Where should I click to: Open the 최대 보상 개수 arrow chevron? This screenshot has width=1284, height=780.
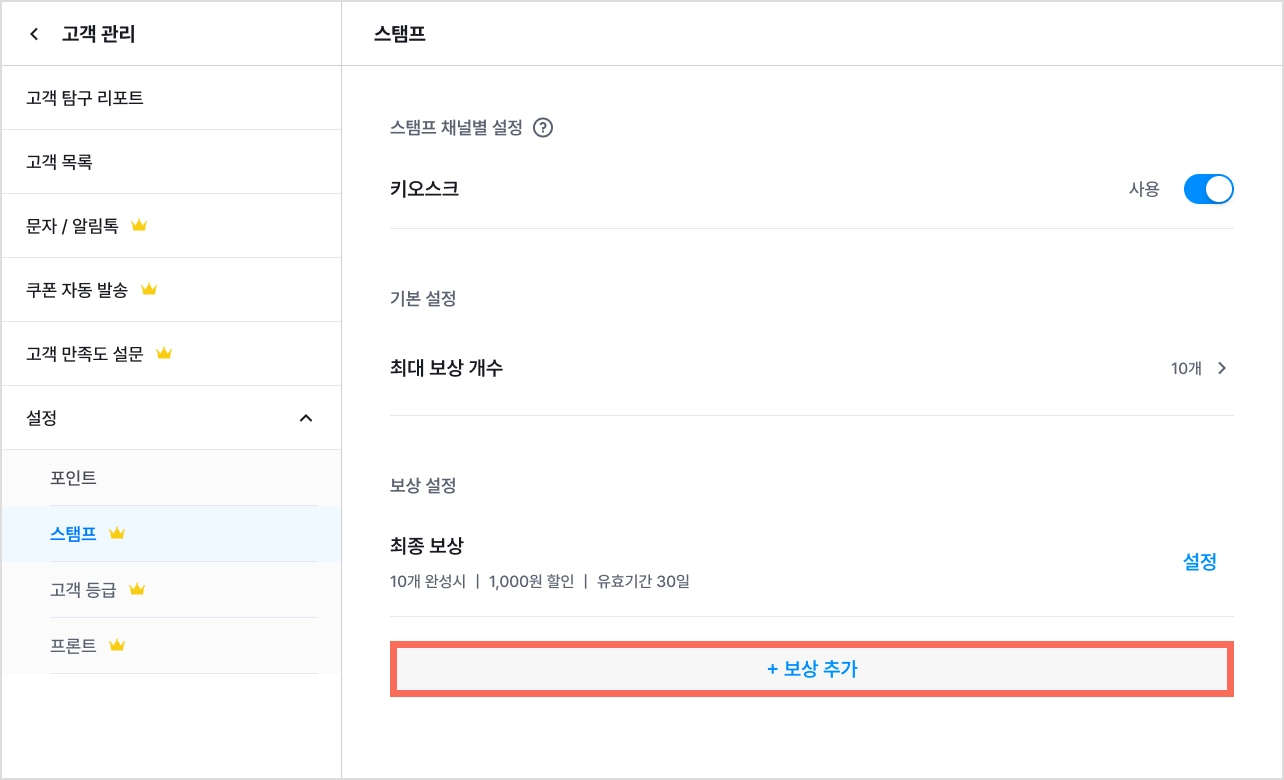tap(1222, 368)
